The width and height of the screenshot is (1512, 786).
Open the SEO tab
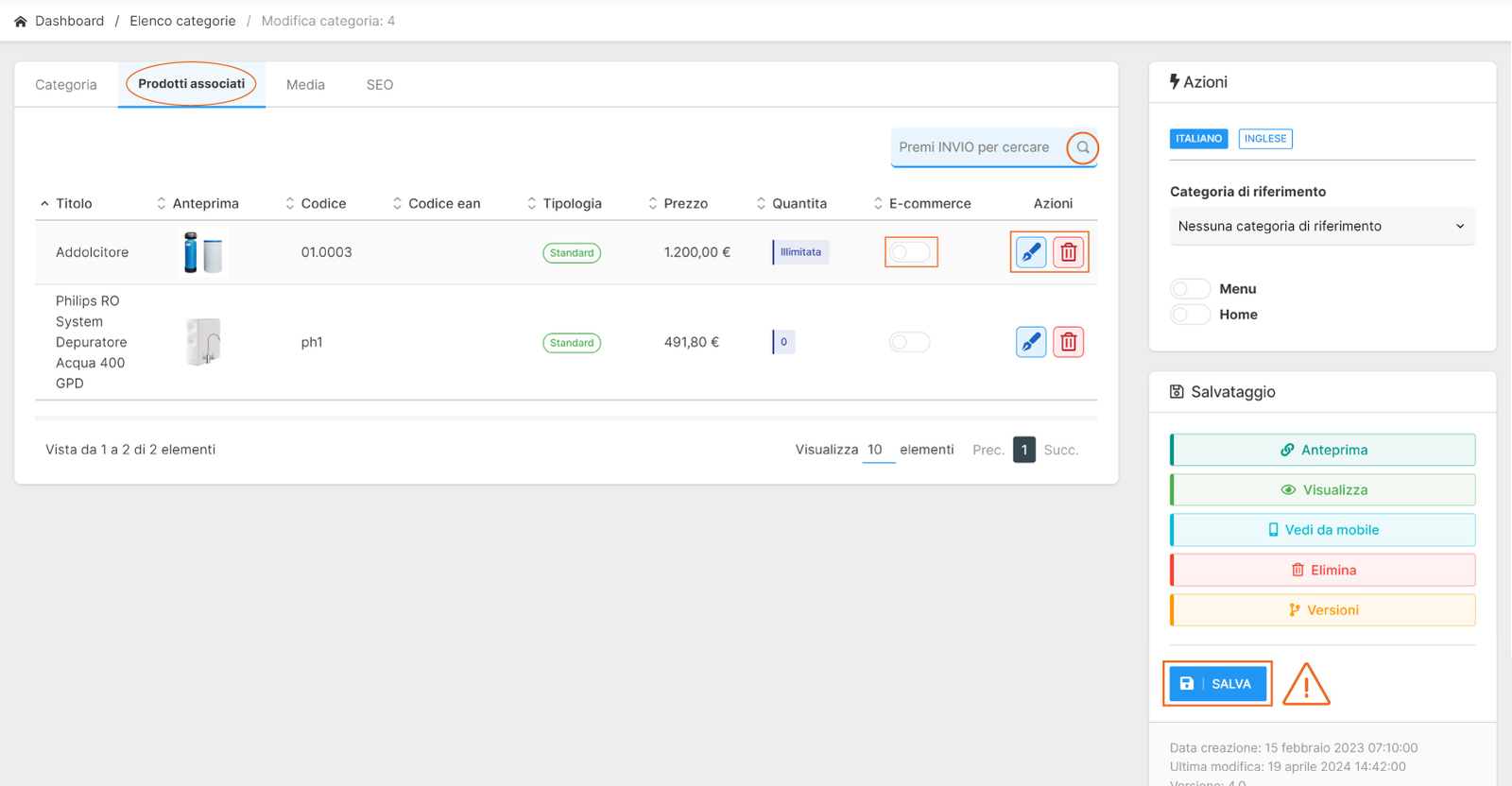click(379, 85)
